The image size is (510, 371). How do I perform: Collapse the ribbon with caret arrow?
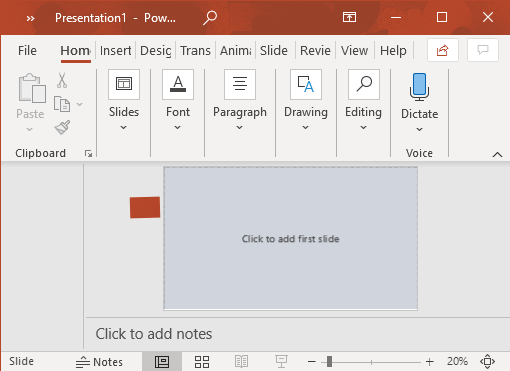point(497,154)
